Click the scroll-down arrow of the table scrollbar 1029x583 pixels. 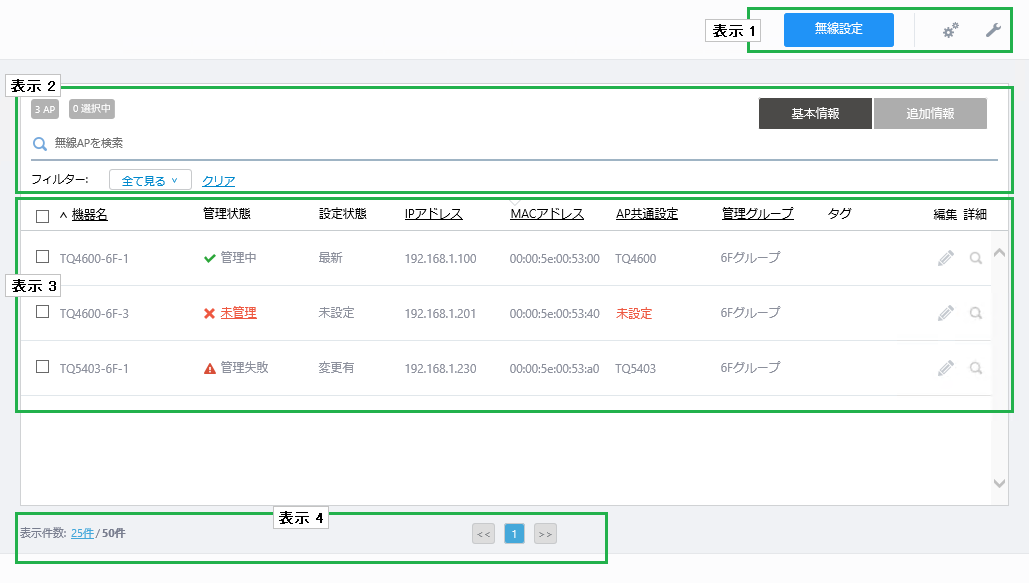click(x=999, y=484)
